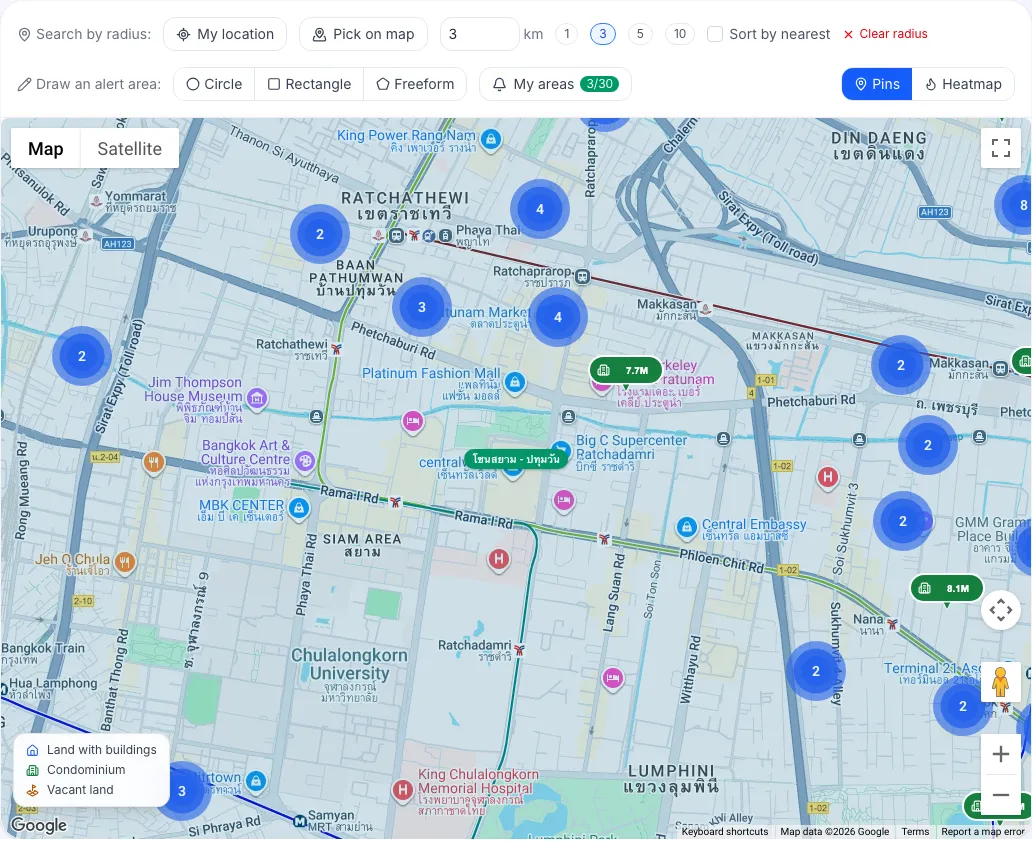Select the 3 km radius preset

pos(603,34)
